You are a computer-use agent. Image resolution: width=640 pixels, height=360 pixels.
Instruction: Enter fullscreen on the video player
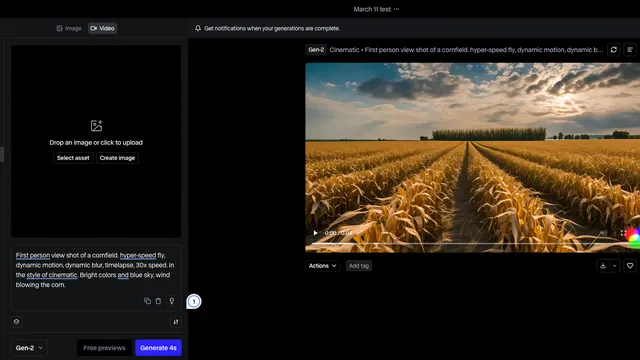pyautogui.click(x=623, y=233)
